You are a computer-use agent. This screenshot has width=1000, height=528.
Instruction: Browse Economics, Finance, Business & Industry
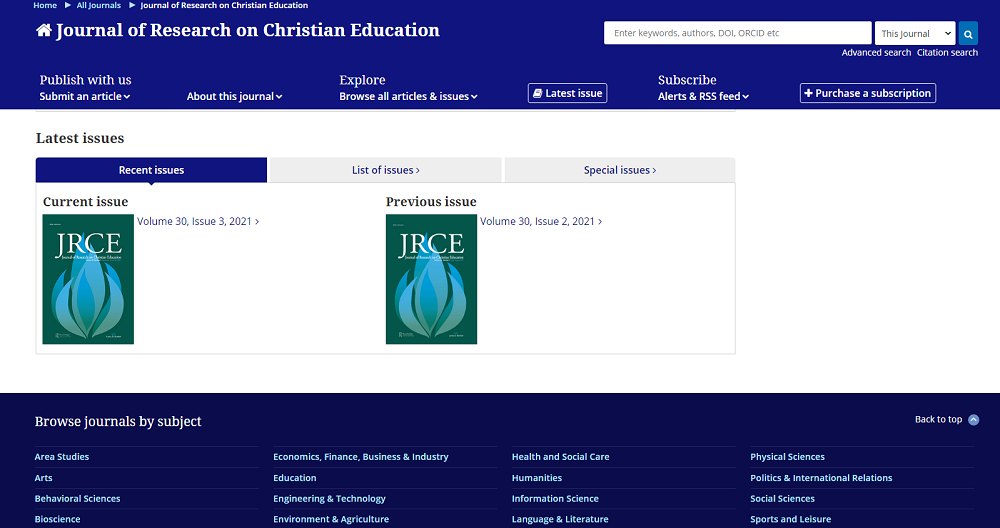pos(360,457)
